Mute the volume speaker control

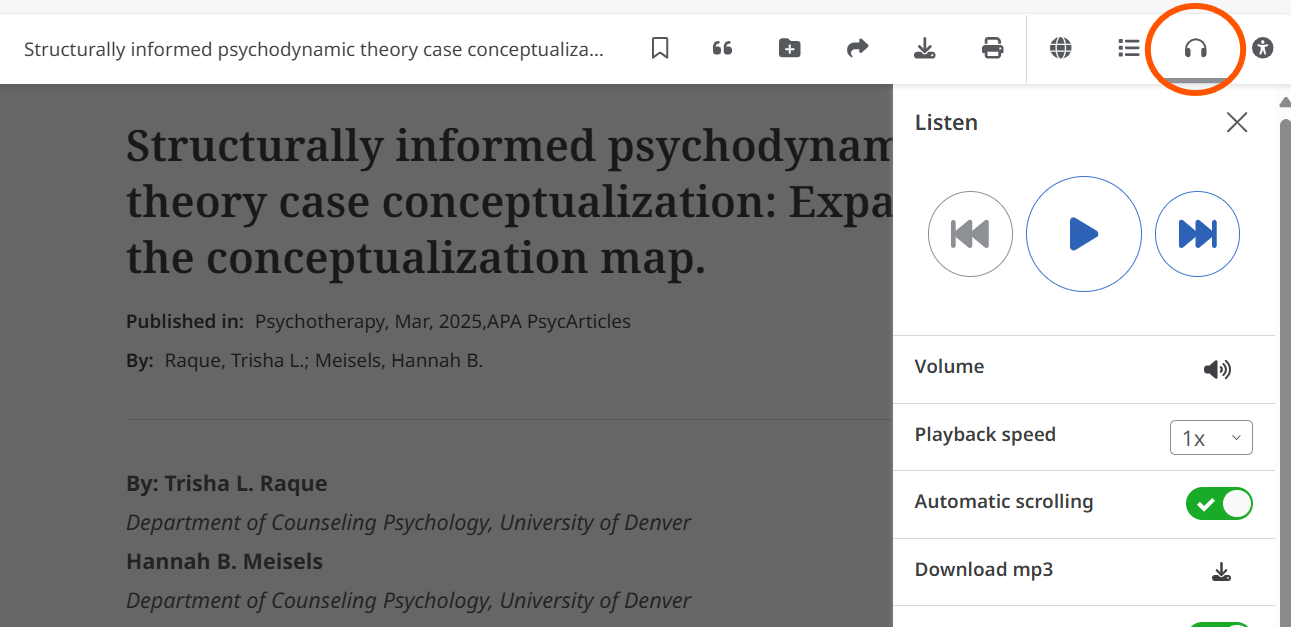click(1217, 369)
